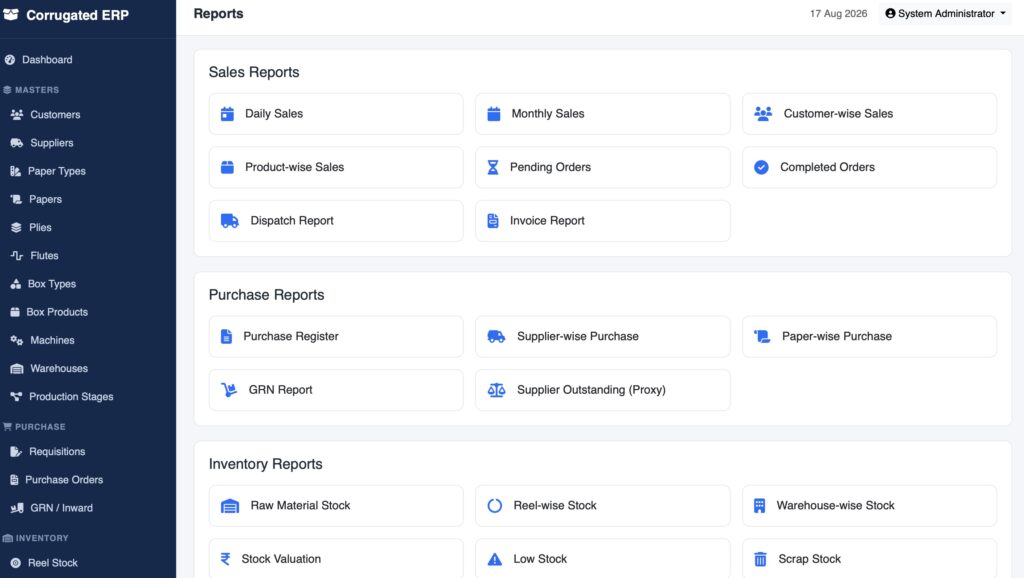The height and width of the screenshot is (578, 1024).
Task: Open the System Administrator user dropdown
Action: point(945,14)
